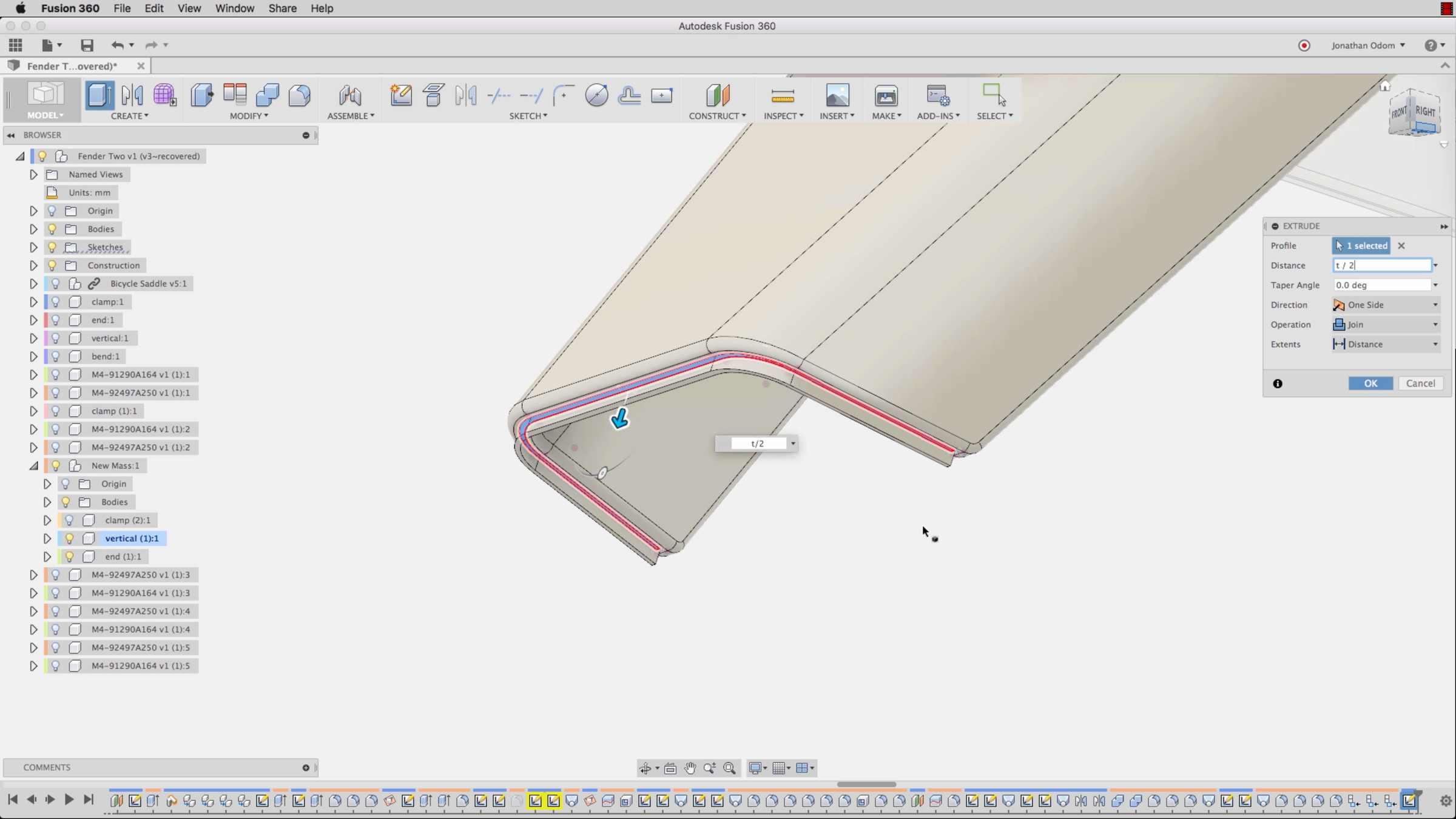
Task: Click the Zoom window magnifier icon
Action: pos(729,768)
